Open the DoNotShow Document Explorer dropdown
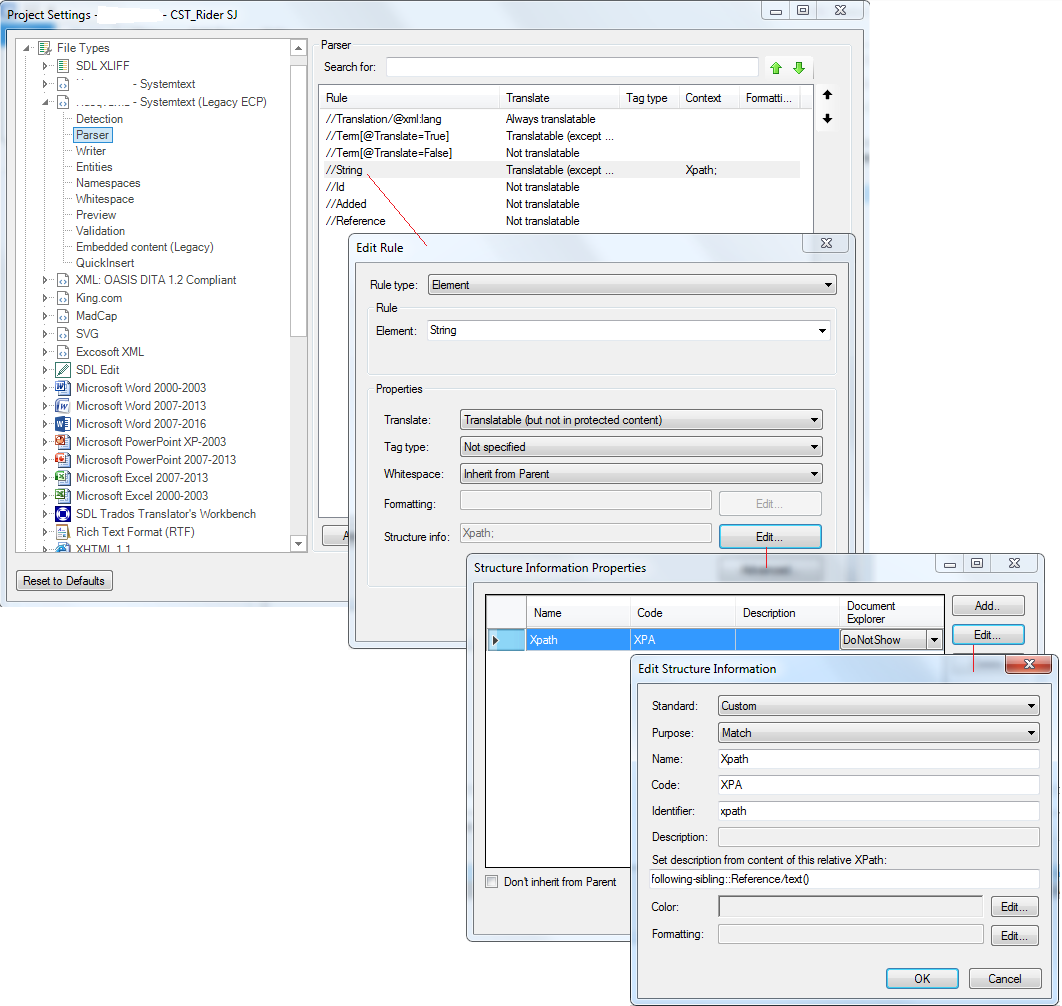Image resolution: width=1062 pixels, height=1006 pixels. [934, 640]
